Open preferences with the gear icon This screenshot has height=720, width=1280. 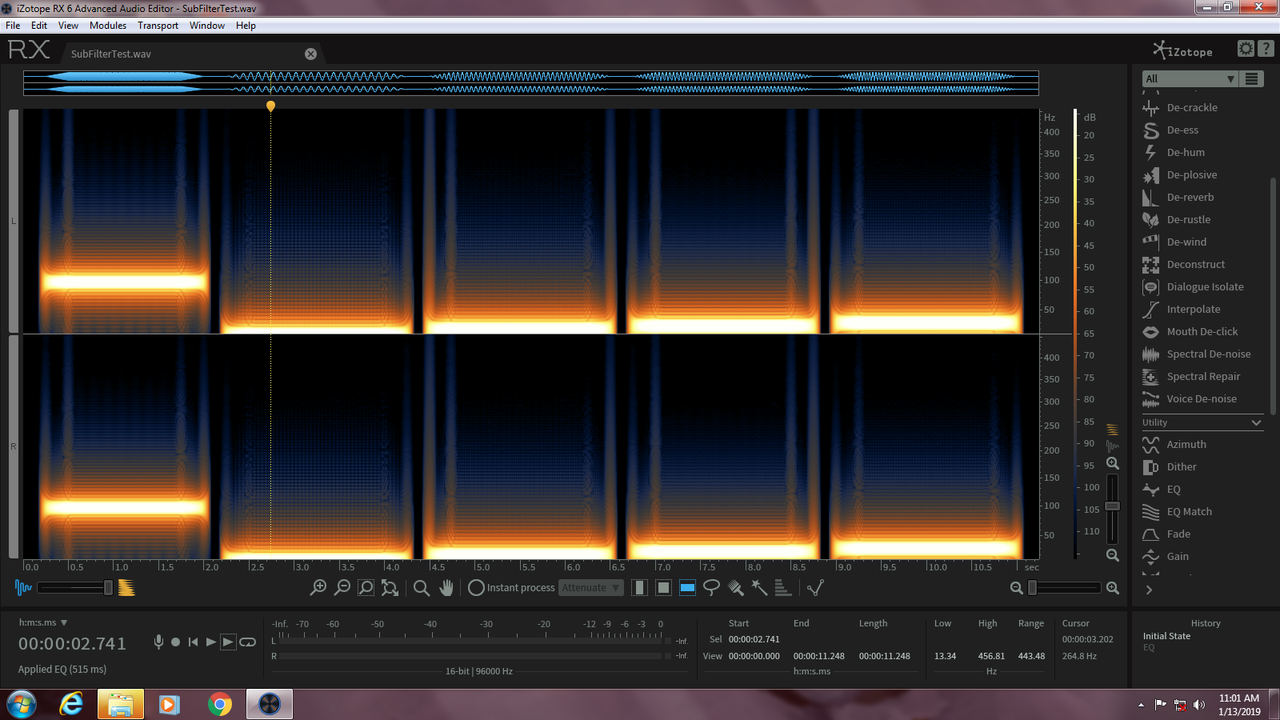pos(1246,48)
